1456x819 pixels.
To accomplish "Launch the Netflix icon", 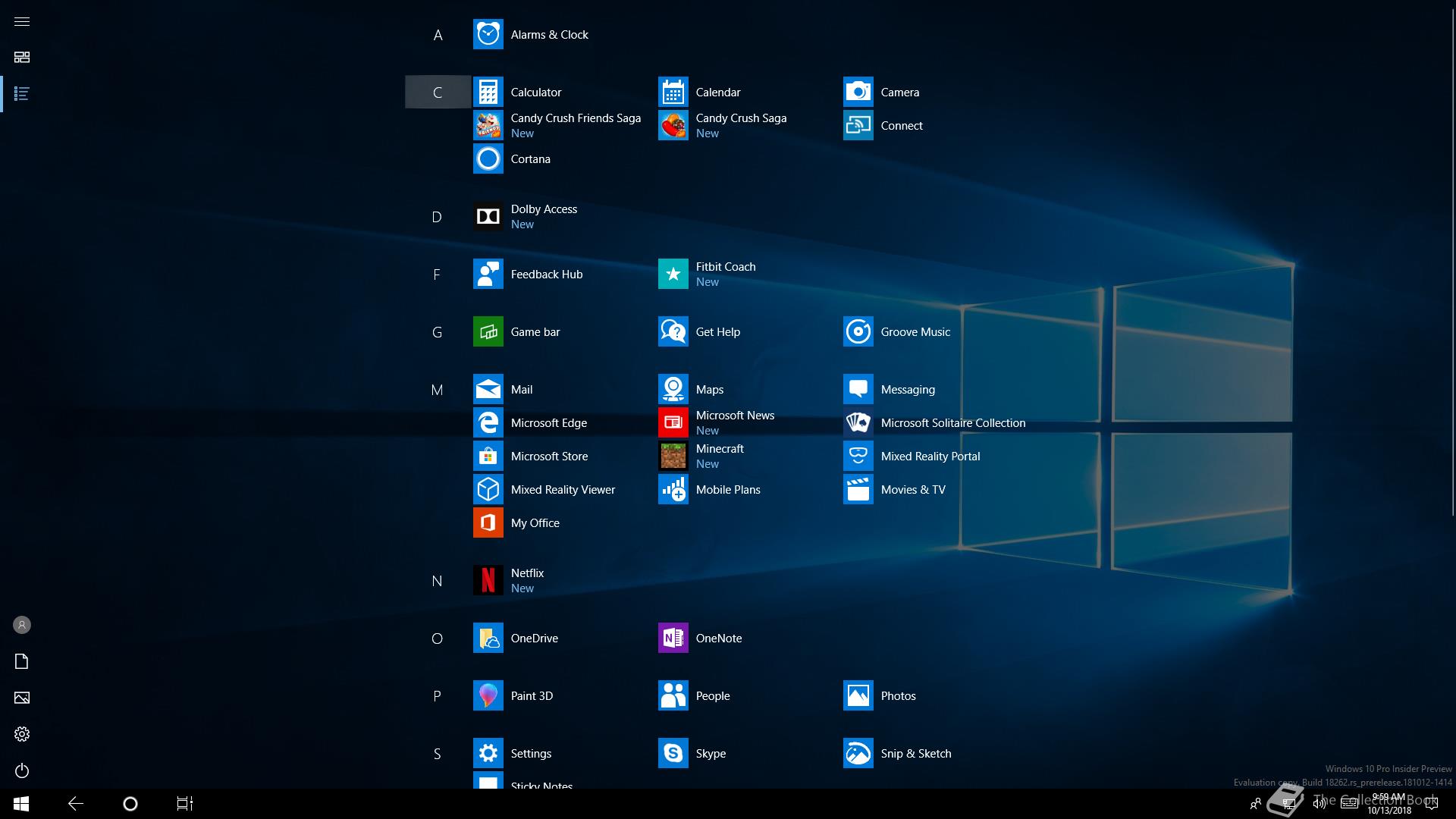I will (x=488, y=581).
